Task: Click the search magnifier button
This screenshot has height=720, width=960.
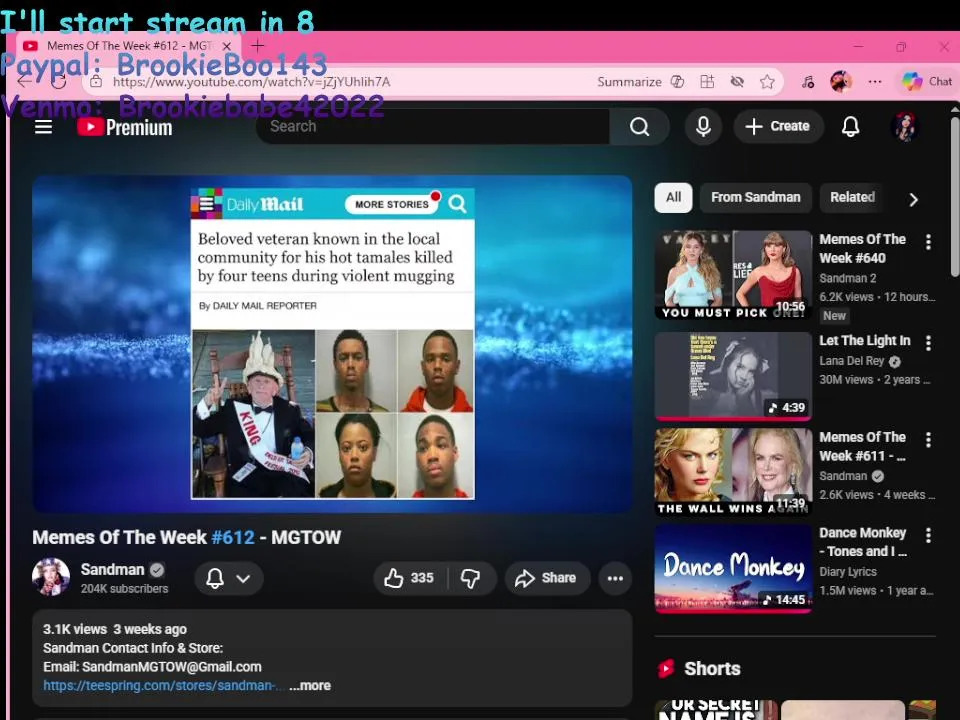Action: 639,127
